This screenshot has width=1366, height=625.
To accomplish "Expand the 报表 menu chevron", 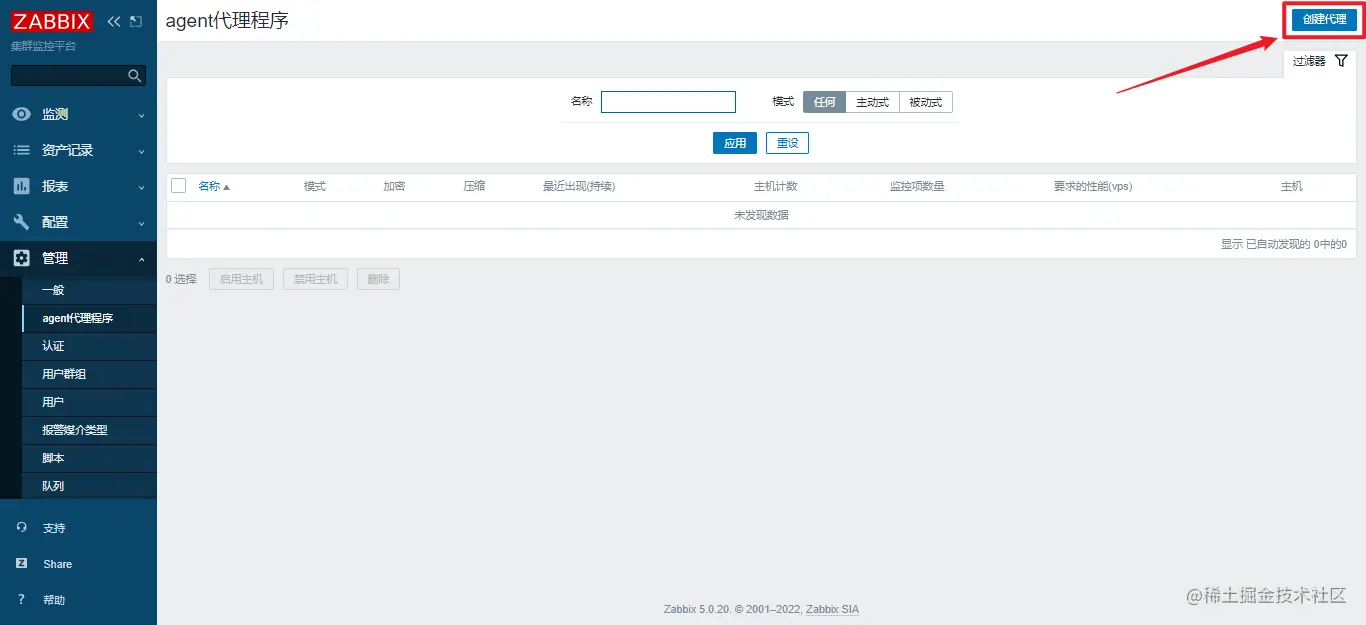I will point(141,187).
